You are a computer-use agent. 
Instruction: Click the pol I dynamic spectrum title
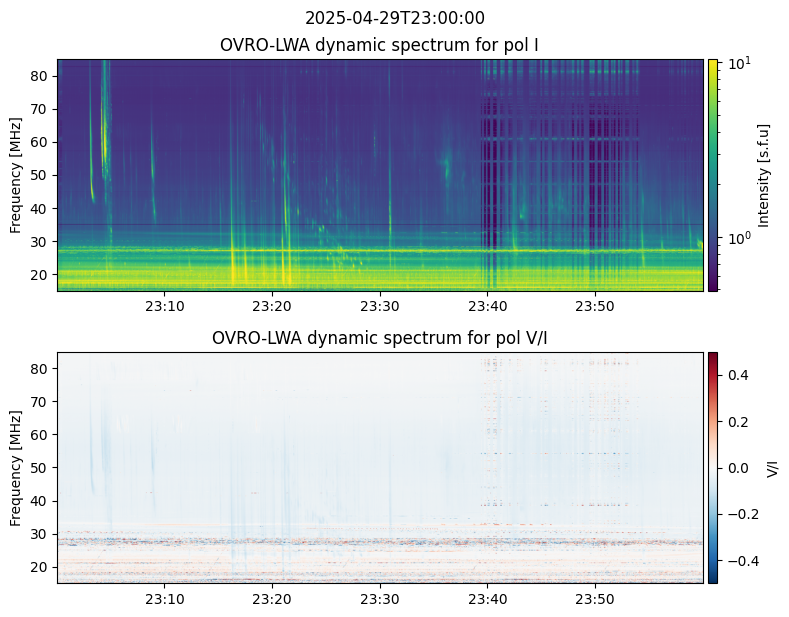click(x=379, y=45)
